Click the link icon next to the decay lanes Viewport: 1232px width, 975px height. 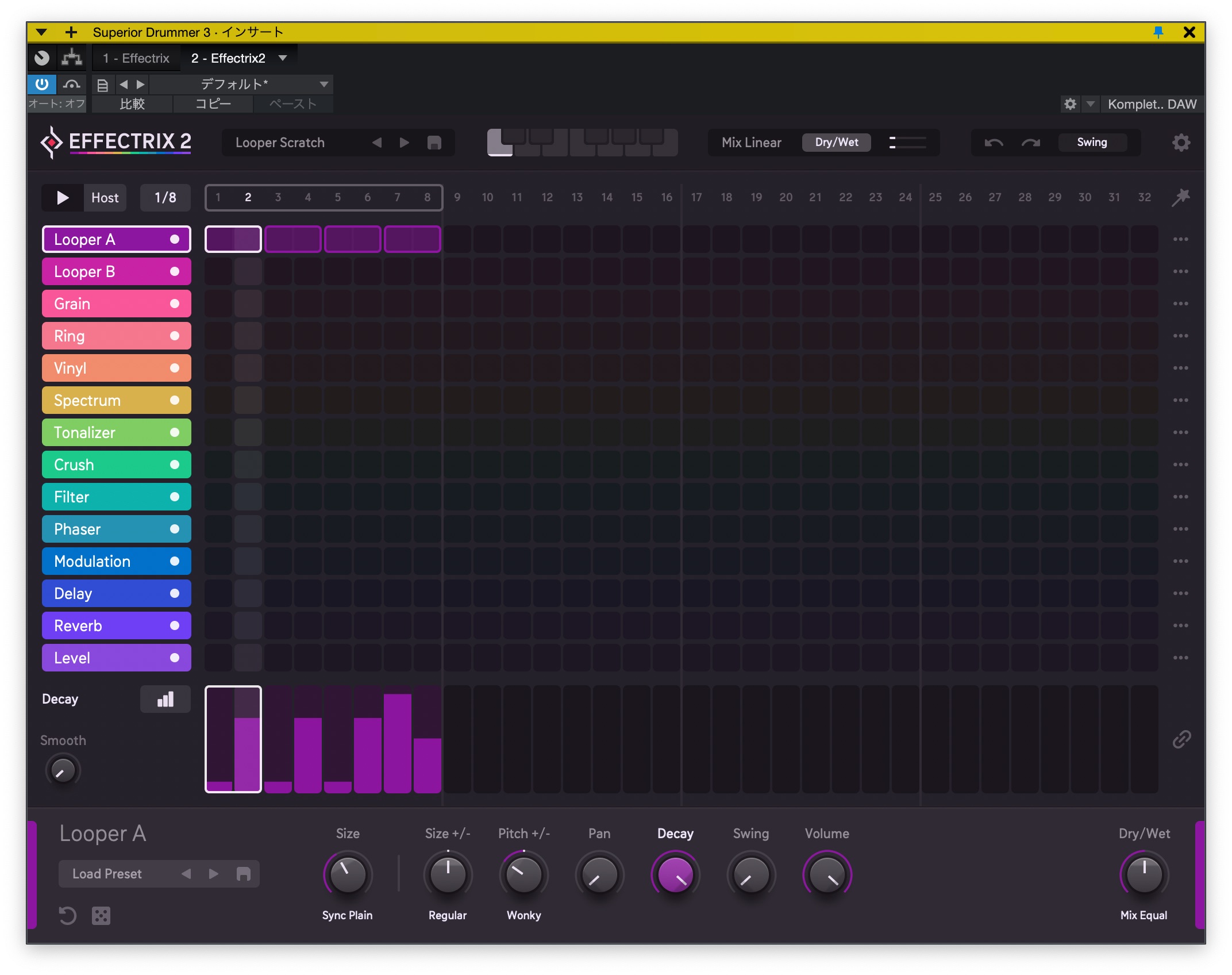(x=1181, y=739)
